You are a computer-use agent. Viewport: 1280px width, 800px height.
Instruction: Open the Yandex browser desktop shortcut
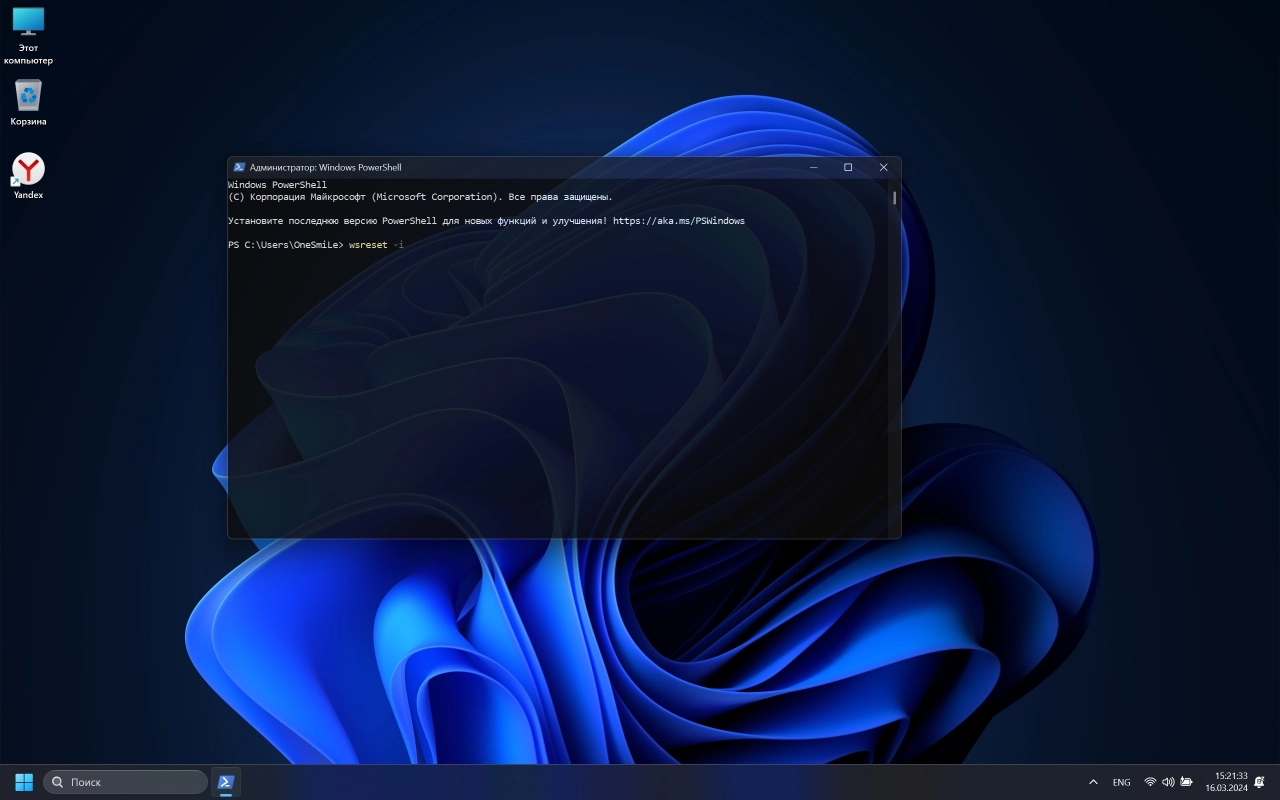coord(28,176)
